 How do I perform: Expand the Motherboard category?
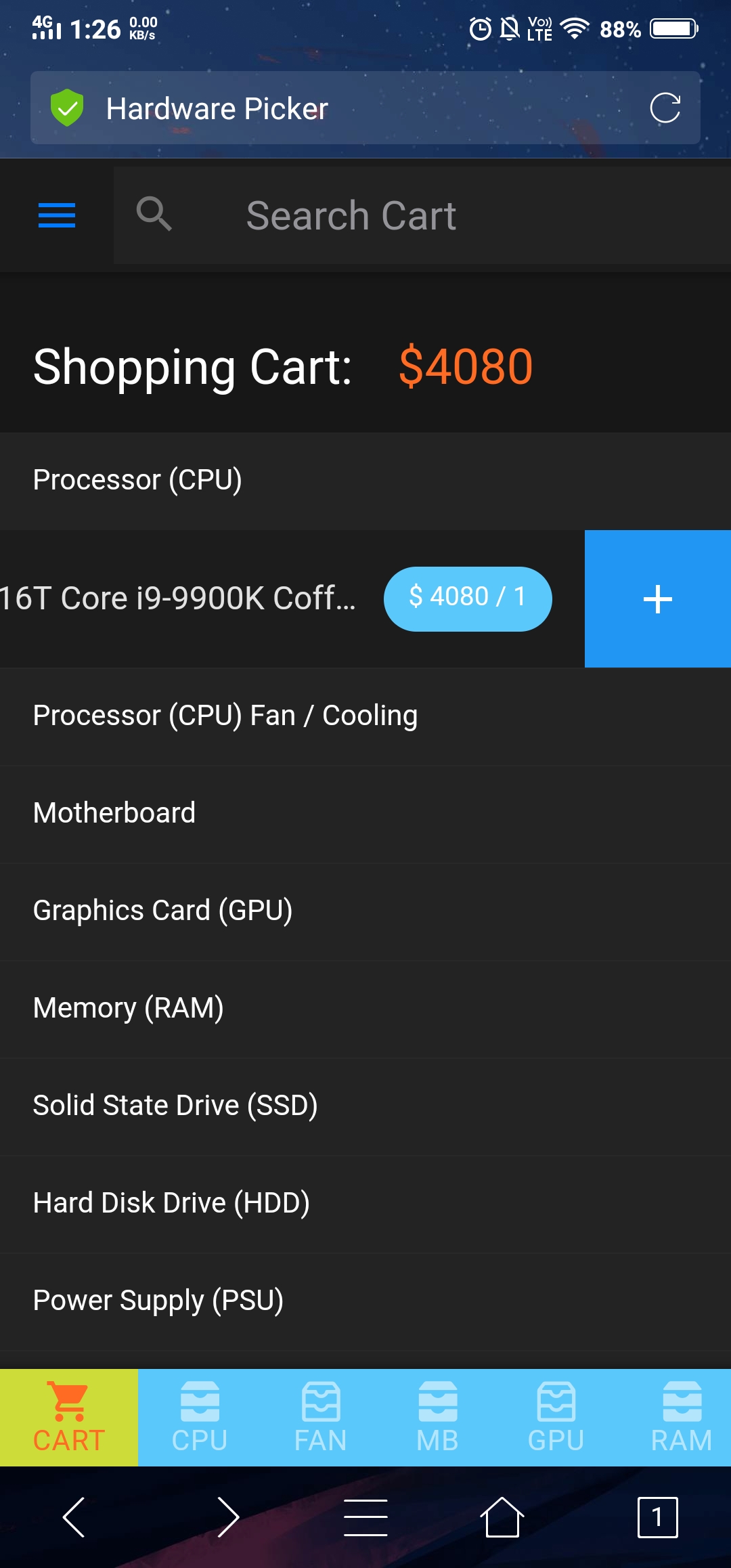[x=365, y=813]
